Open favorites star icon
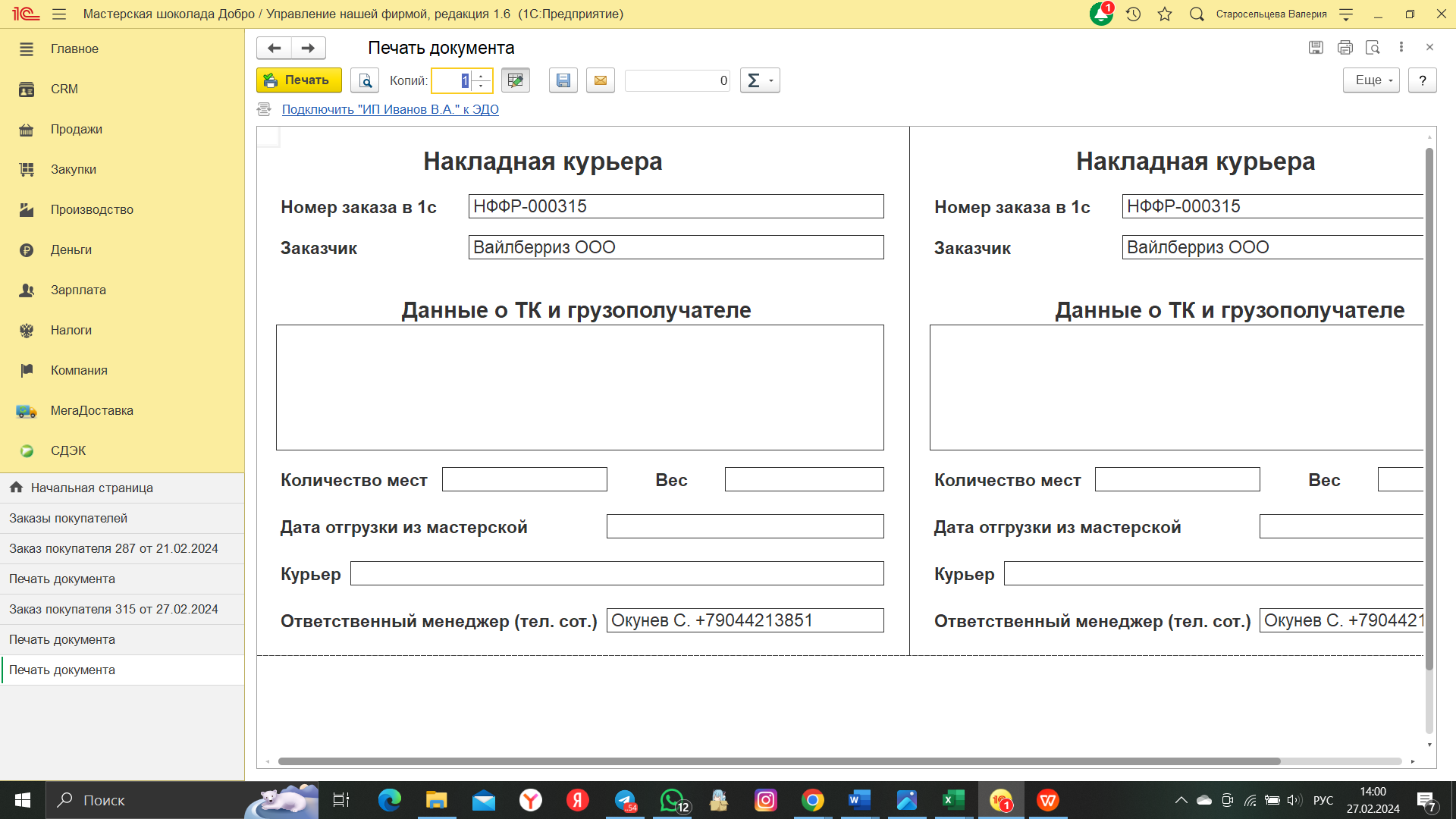Viewport: 1456px width, 819px height. [x=1165, y=14]
